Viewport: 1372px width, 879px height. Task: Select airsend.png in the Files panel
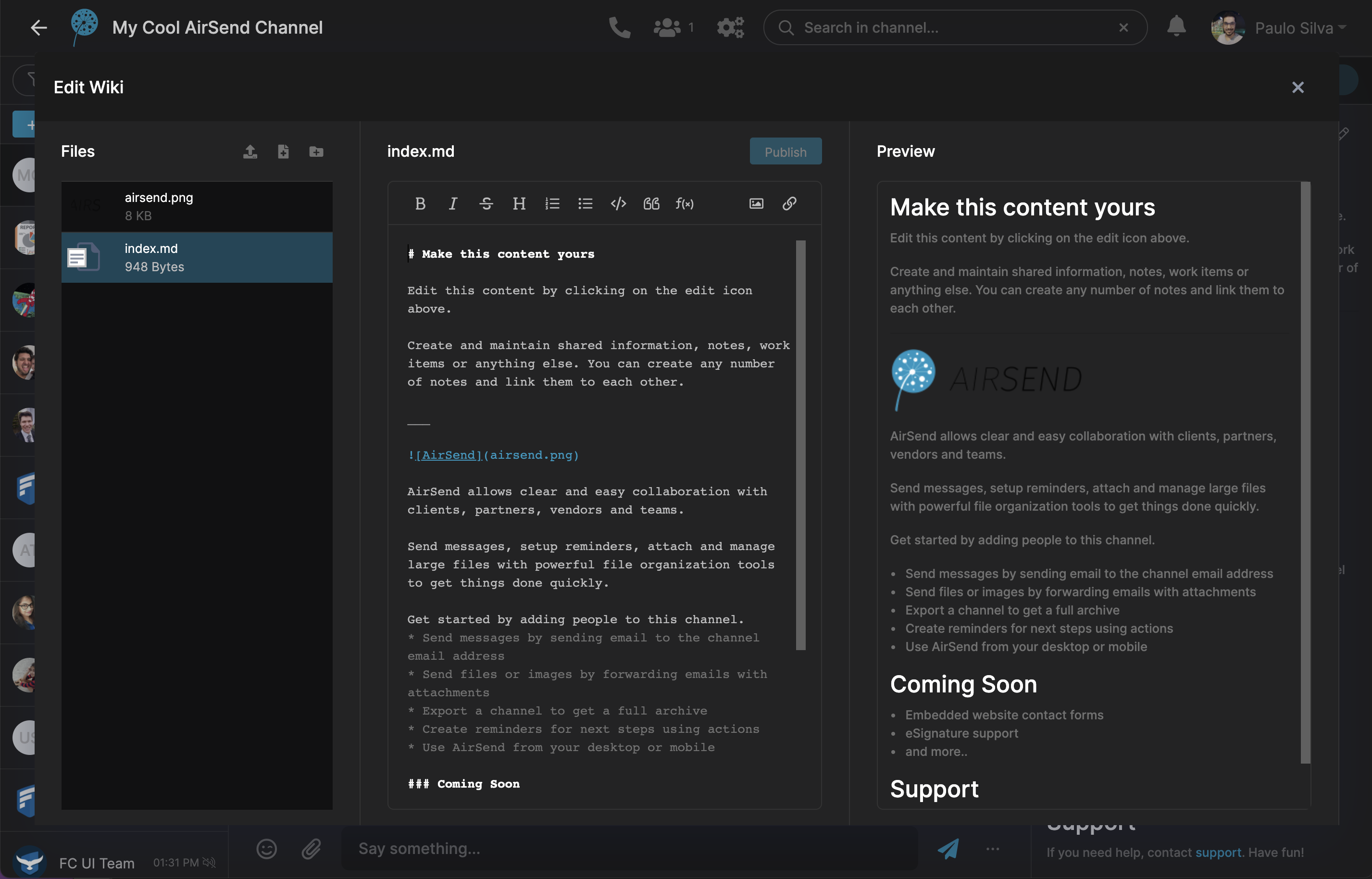[x=197, y=206]
